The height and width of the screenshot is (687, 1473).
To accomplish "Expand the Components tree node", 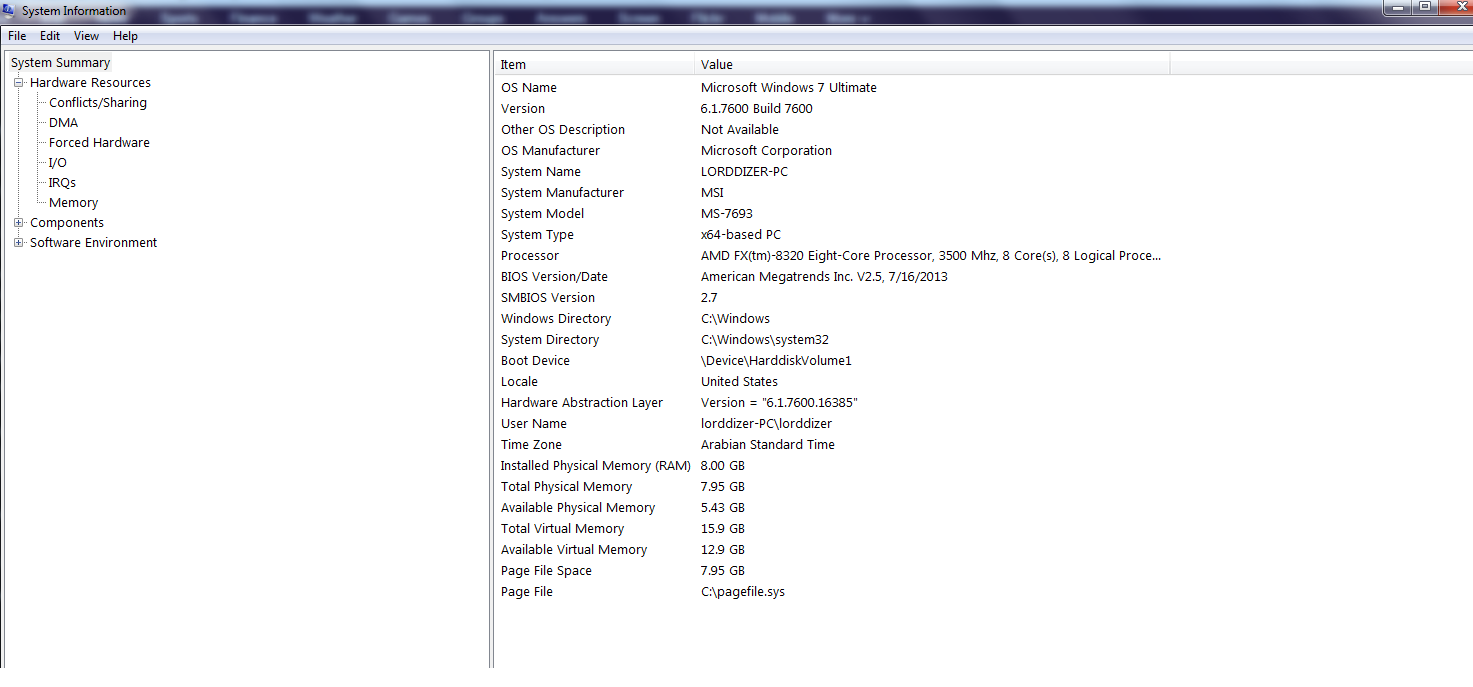I will pyautogui.click(x=18, y=223).
